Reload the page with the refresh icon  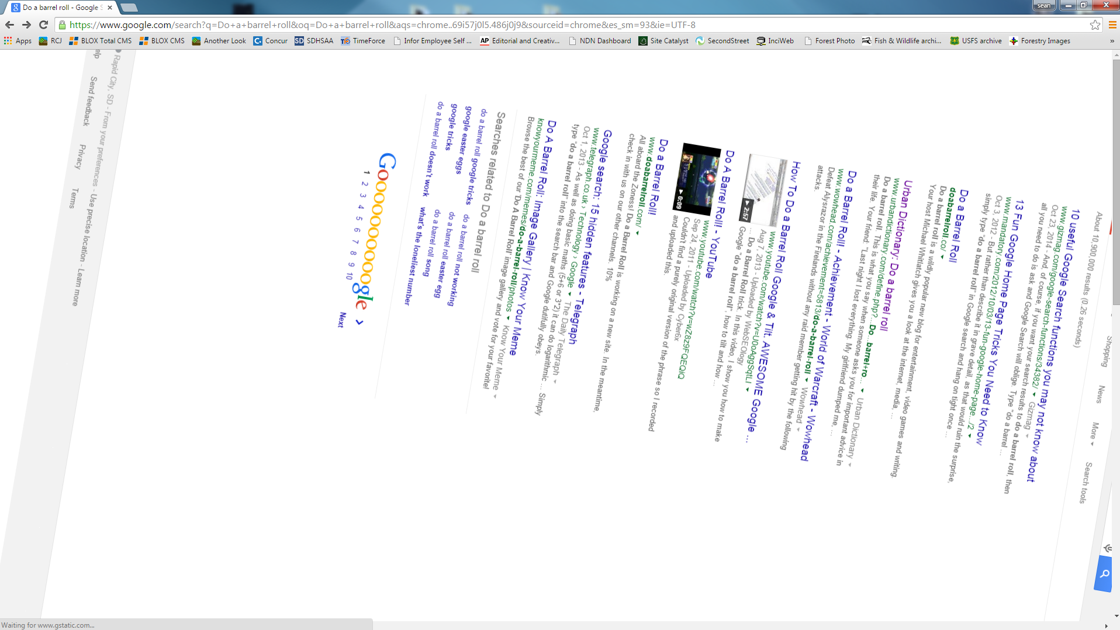tap(43, 25)
